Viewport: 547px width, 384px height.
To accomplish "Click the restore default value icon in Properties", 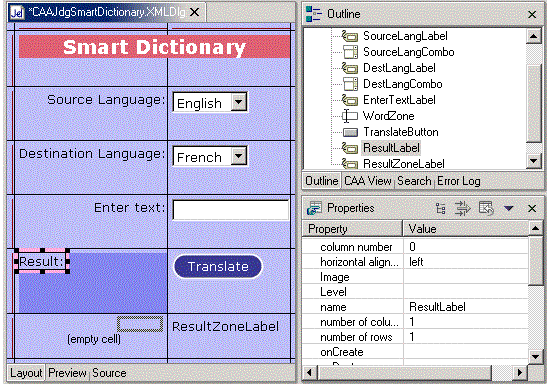I will 486,208.
